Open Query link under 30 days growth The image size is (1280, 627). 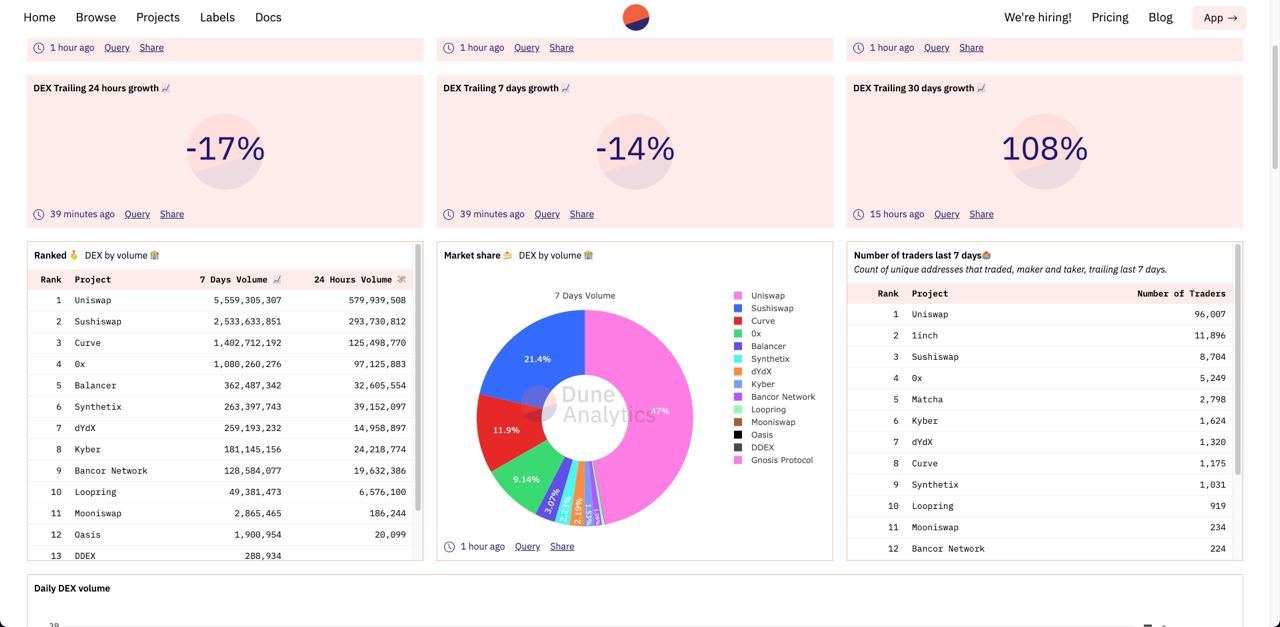(x=947, y=214)
